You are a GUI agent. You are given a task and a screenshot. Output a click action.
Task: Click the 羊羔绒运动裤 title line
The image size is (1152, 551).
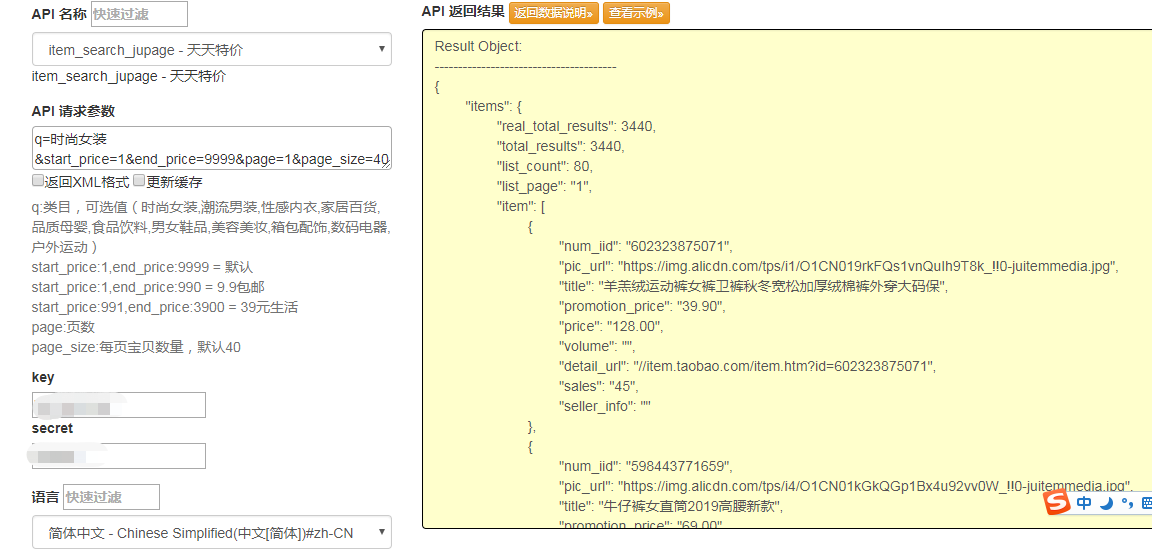point(753,286)
